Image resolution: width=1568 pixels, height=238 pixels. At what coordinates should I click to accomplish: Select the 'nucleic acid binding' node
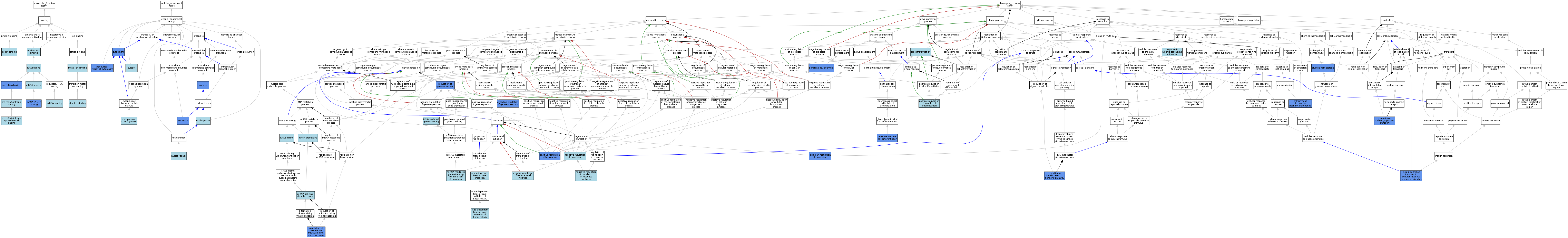coord(33,52)
